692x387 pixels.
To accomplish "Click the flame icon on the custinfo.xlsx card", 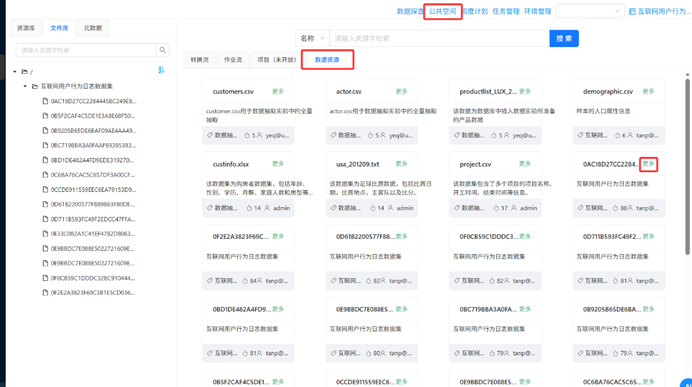I will 249,208.
